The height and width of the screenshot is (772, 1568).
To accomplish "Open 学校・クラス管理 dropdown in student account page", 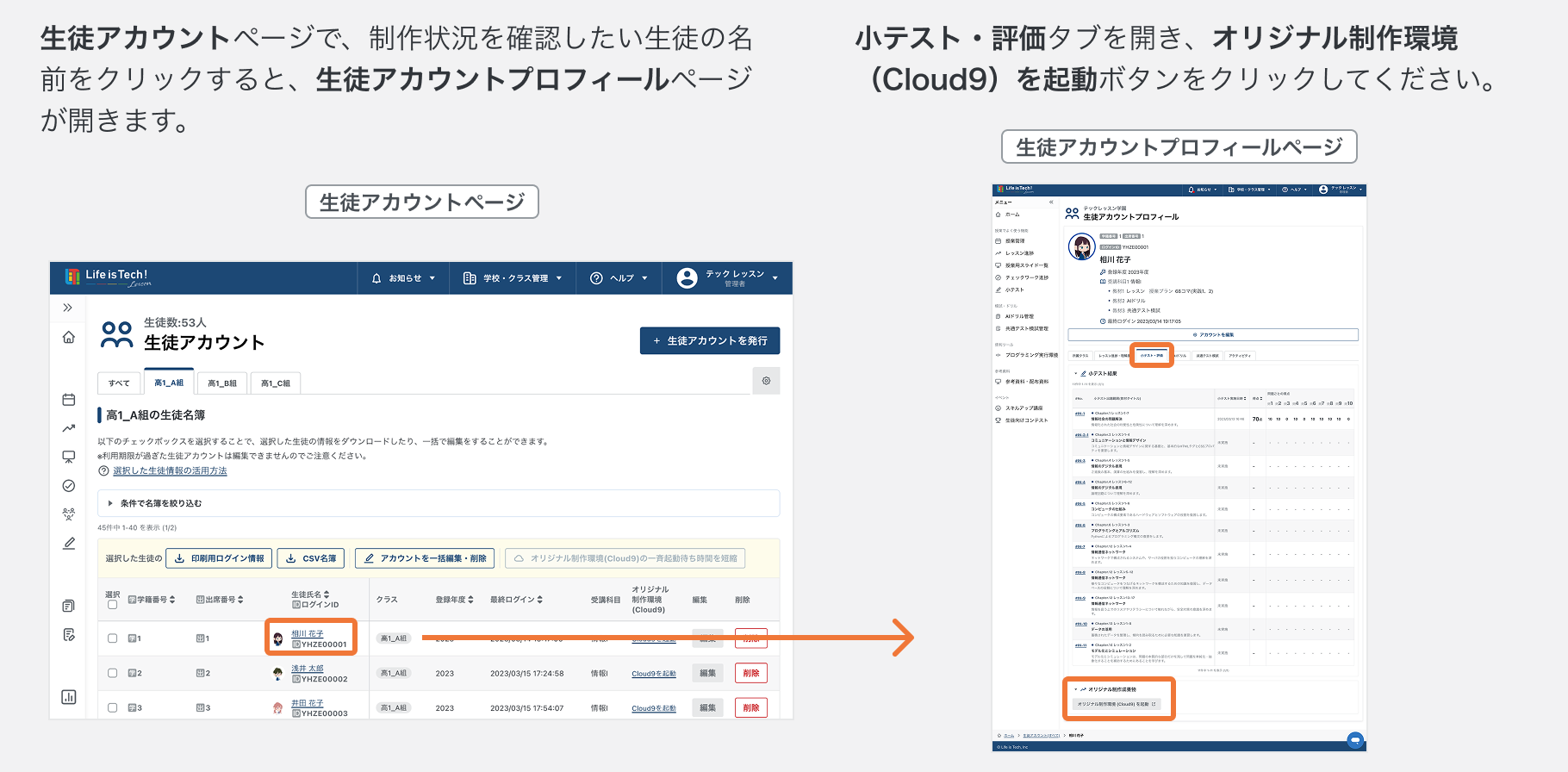I will tap(513, 278).
